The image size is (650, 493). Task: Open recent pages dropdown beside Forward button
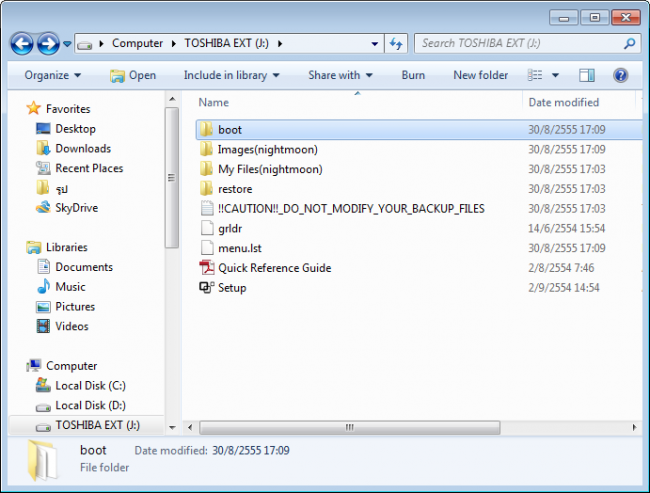67,44
